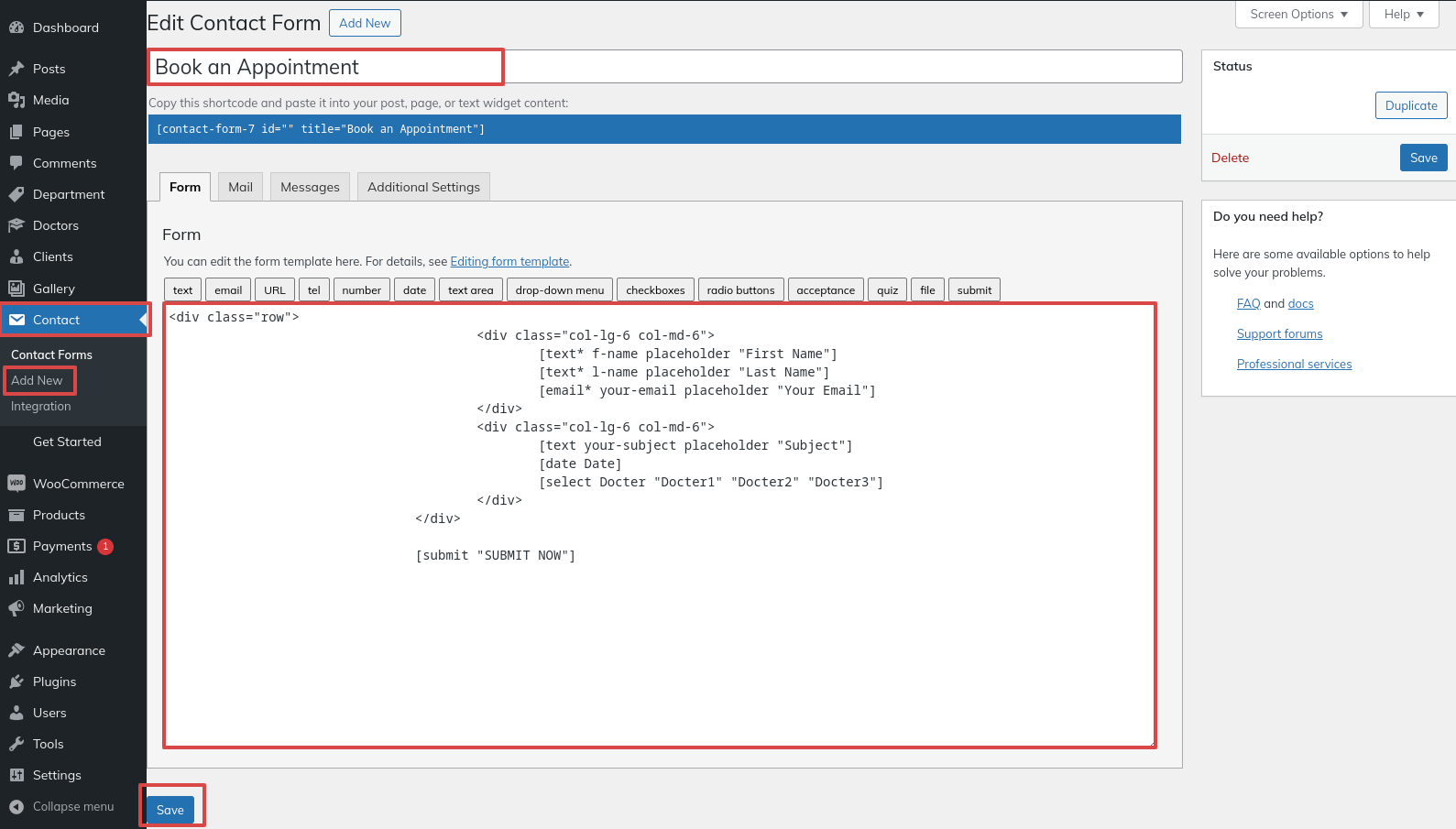The image size is (1456, 829).
Task: Click the Clients person icon
Action: [x=16, y=256]
